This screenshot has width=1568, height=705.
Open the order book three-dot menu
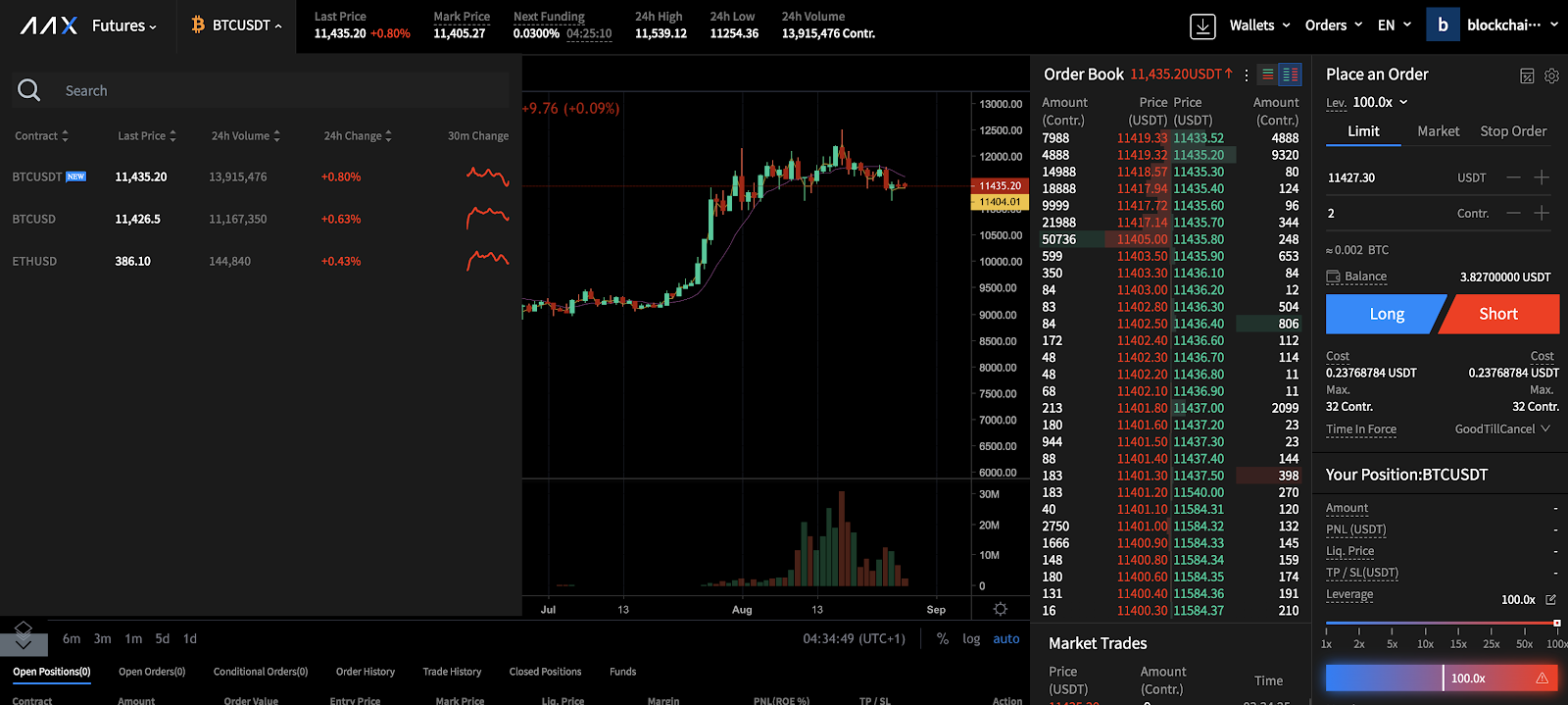tap(1247, 75)
